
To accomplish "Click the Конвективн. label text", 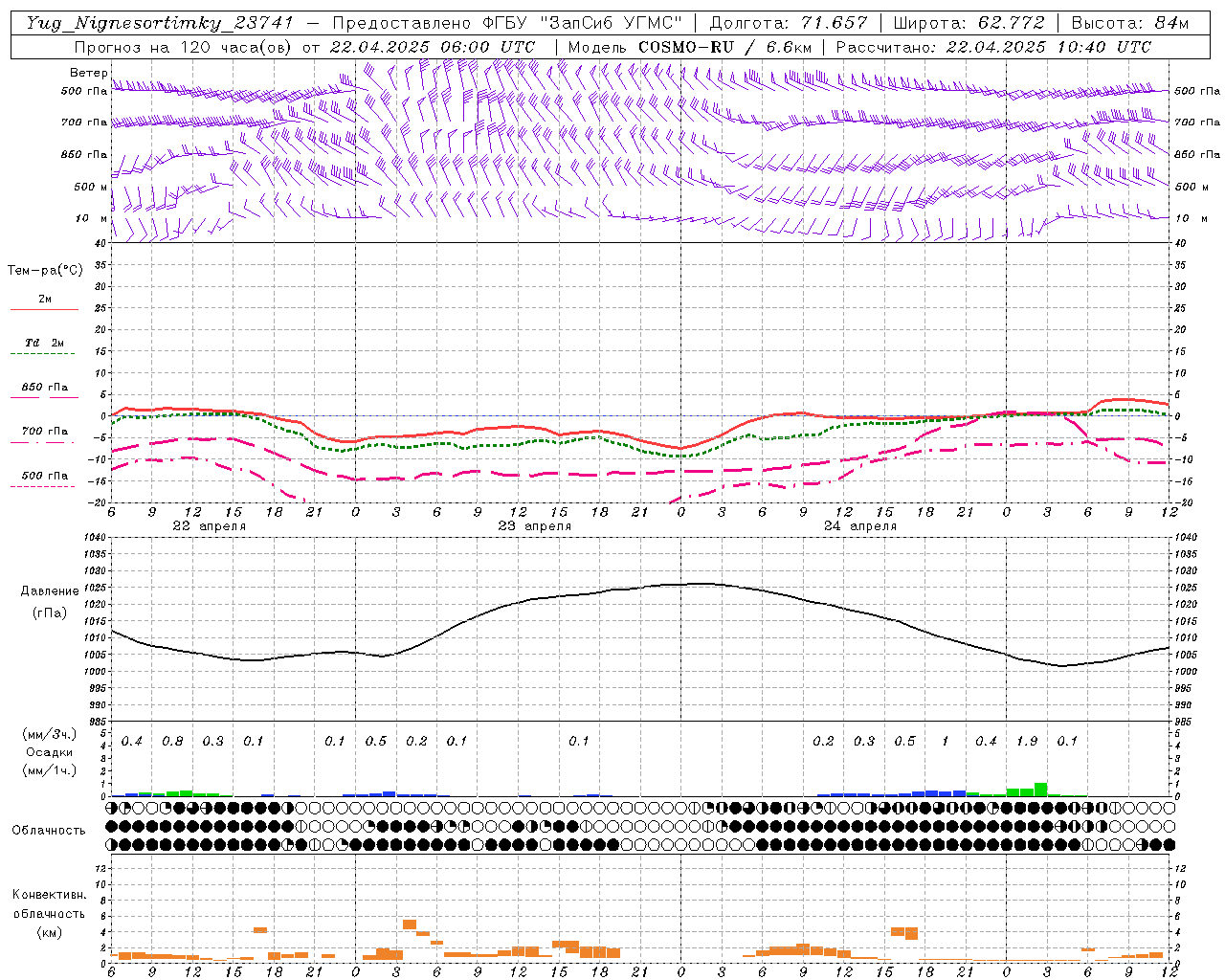I will click(x=49, y=895).
